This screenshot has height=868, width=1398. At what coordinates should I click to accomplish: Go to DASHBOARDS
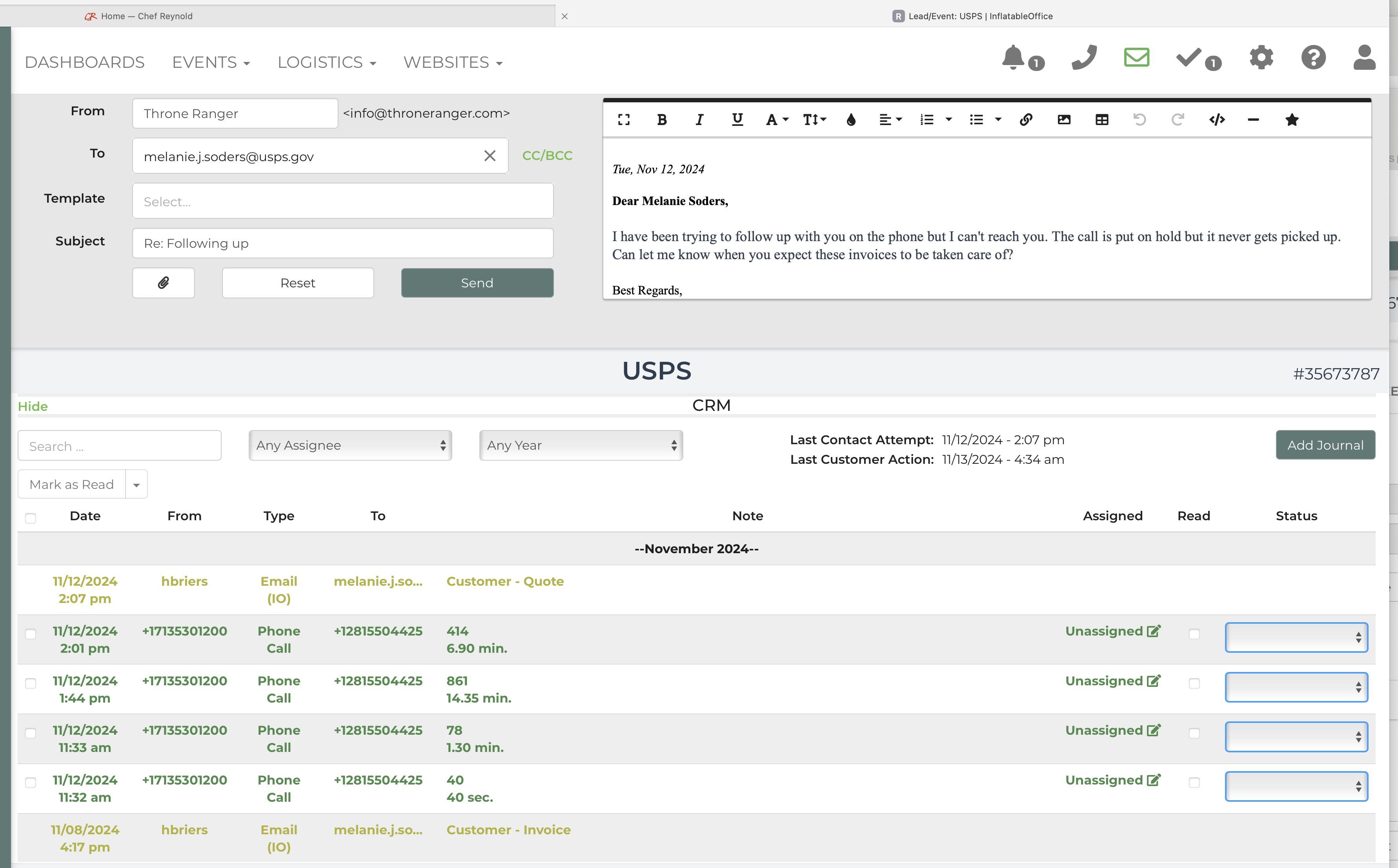pyautogui.click(x=84, y=62)
